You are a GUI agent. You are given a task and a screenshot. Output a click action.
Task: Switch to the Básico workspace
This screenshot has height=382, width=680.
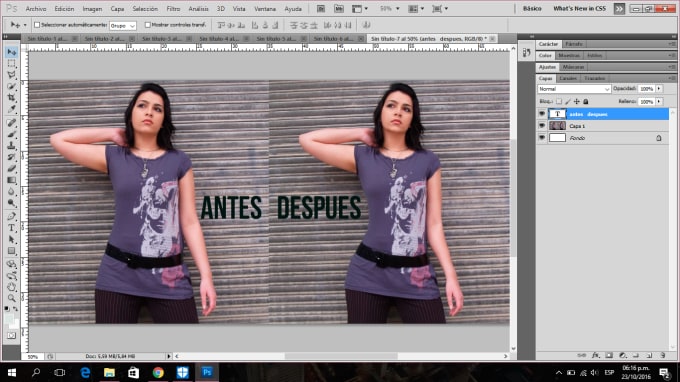click(x=532, y=9)
